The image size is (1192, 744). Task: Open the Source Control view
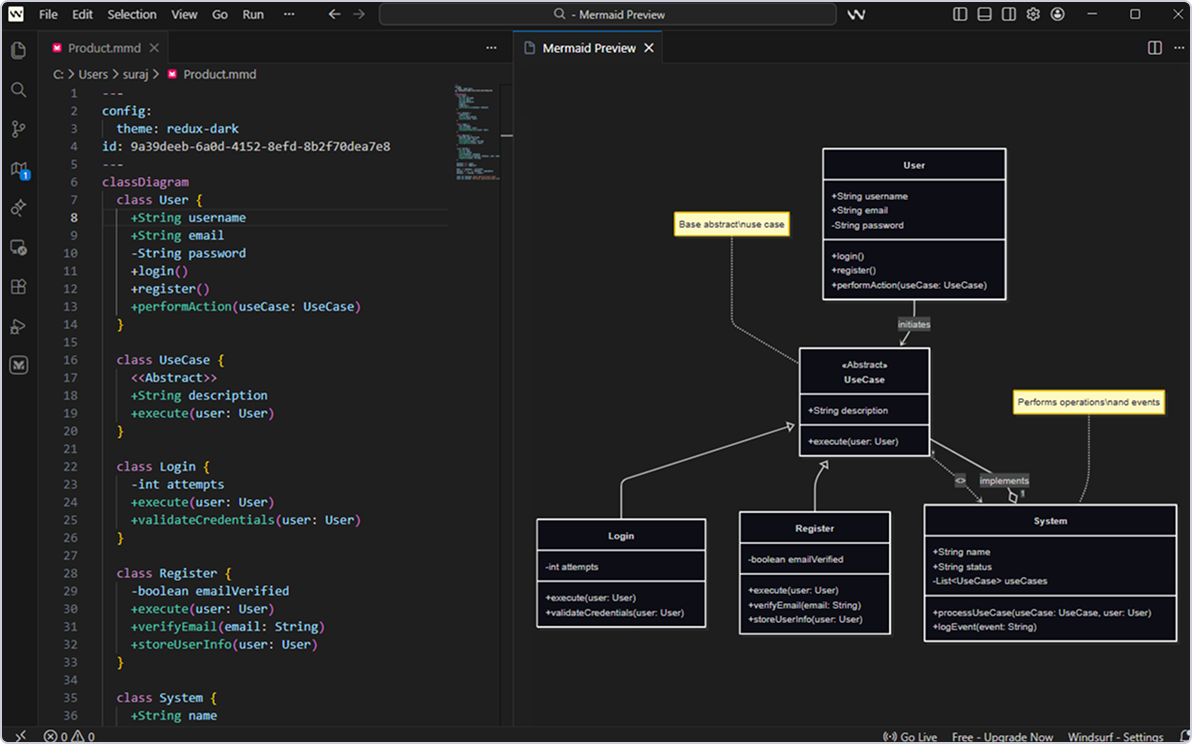(x=18, y=129)
